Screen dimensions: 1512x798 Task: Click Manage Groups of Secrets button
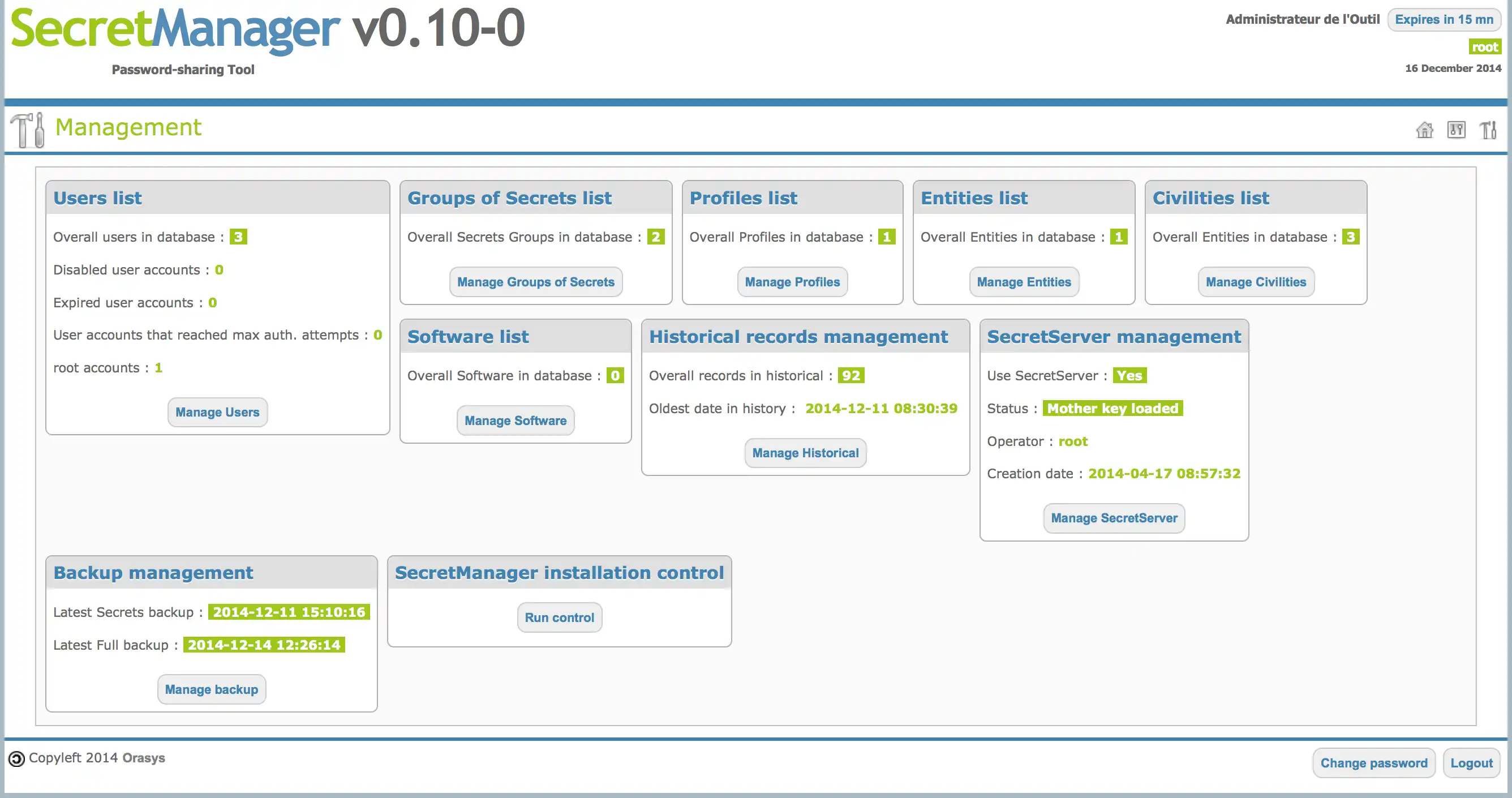tap(536, 282)
